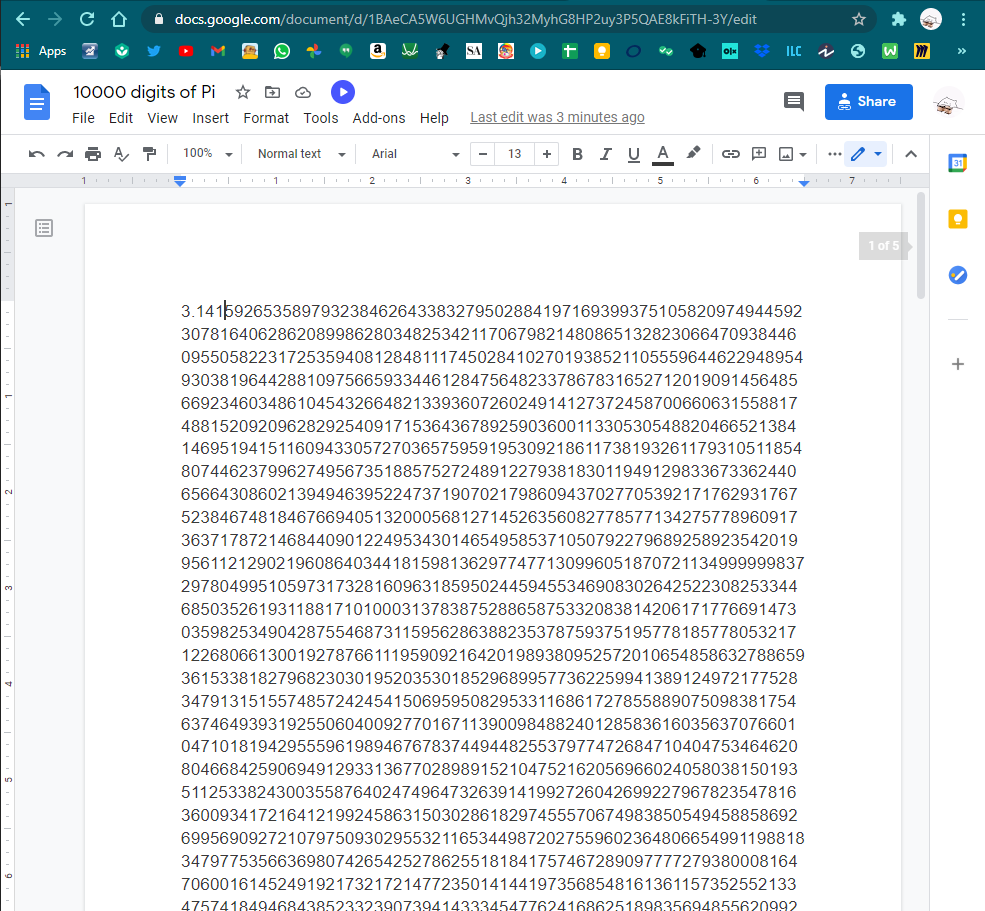This screenshot has height=911, width=985.
Task: Click the document title '10000 digits of Pi'
Action: click(x=144, y=92)
